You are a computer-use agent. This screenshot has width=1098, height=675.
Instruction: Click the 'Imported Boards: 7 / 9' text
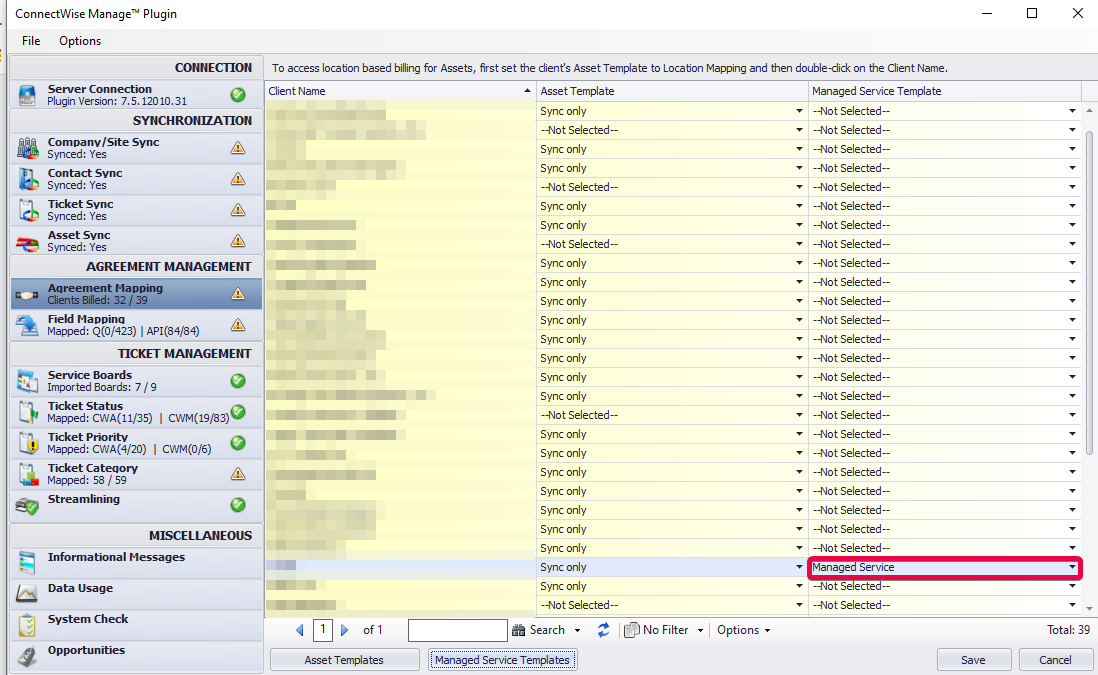coord(102,387)
